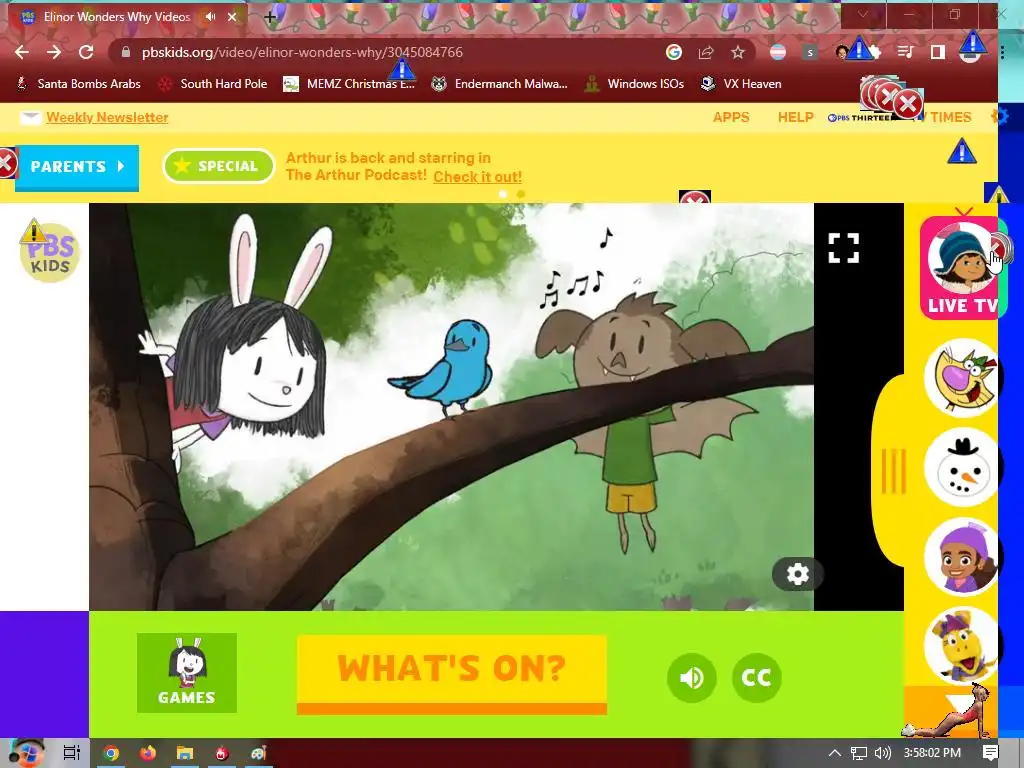Open Santa Bombs Arabs bookmark

(78, 84)
